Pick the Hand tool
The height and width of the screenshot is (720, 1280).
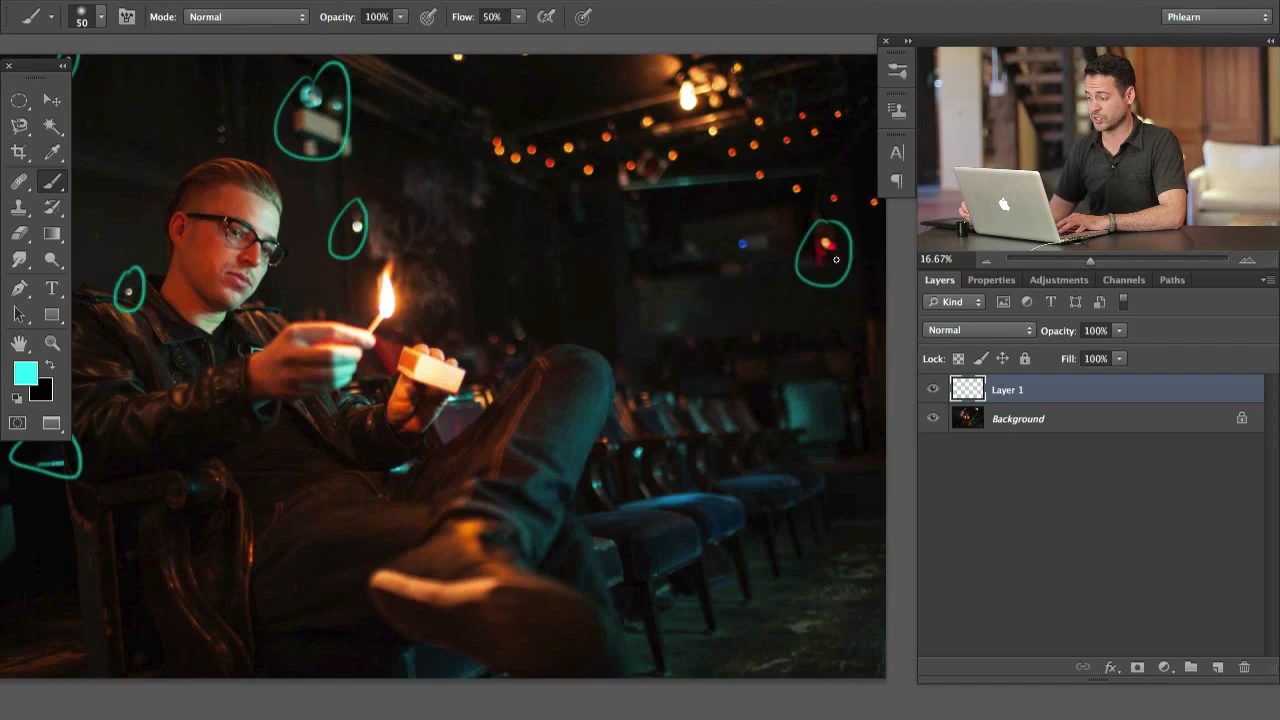[x=19, y=344]
